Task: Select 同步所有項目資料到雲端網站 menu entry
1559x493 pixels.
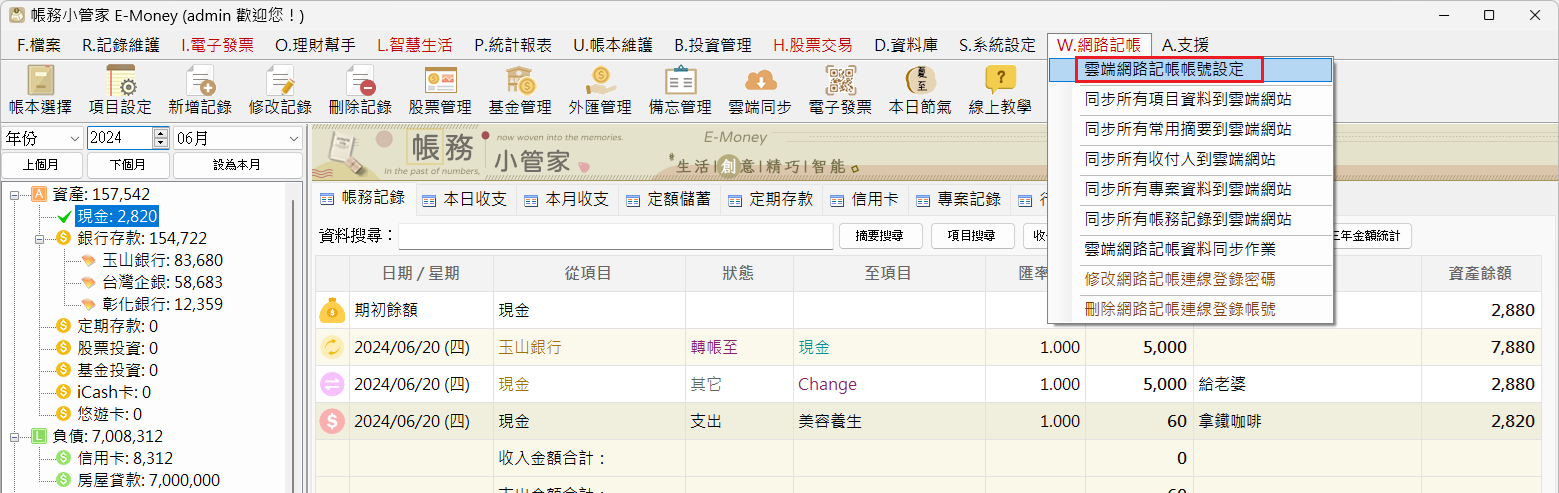Action: [1190, 99]
